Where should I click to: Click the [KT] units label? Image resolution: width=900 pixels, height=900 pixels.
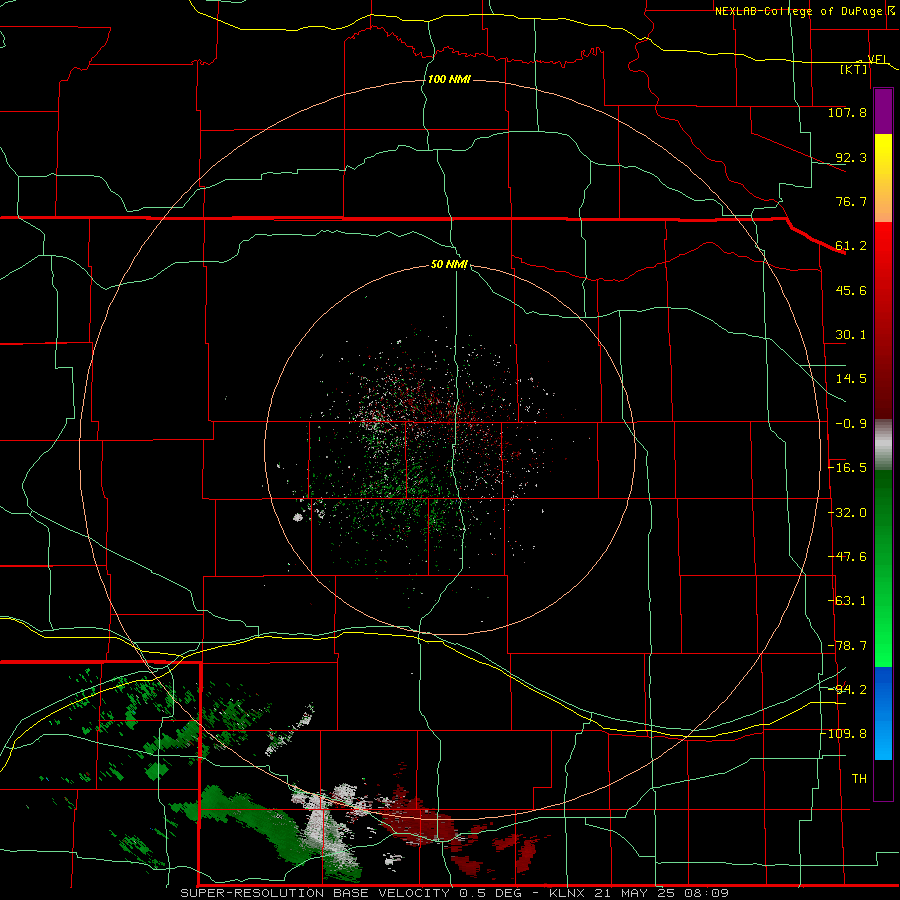point(854,69)
